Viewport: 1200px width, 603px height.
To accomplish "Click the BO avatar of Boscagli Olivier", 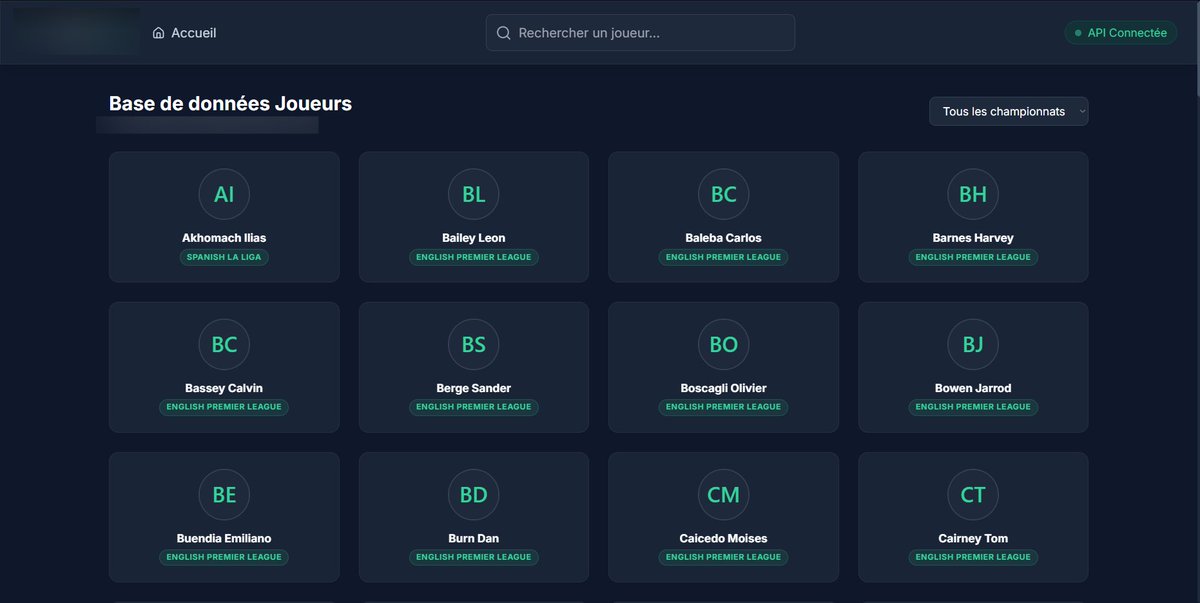I will [723, 344].
